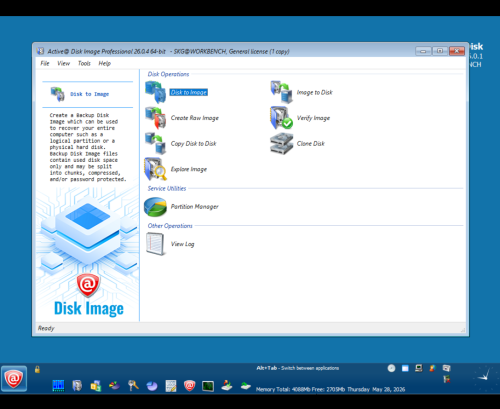Click the 'Ready' status bar text

click(x=46, y=328)
